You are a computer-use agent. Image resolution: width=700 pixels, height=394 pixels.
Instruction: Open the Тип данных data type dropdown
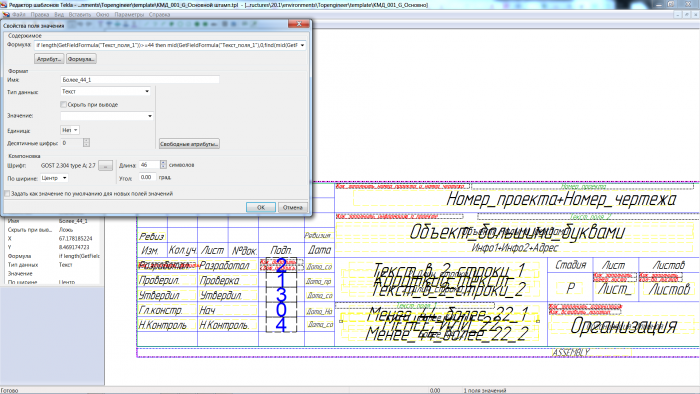106,91
